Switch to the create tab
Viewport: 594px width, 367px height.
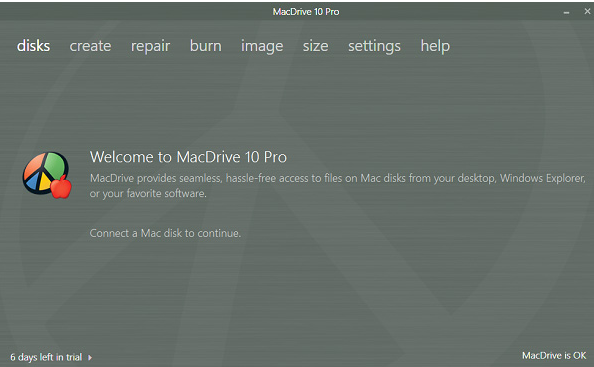(x=90, y=46)
